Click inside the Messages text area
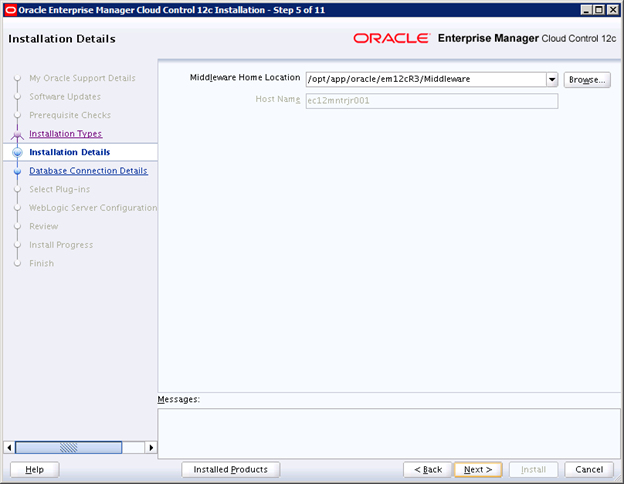Image resolution: width=624 pixels, height=484 pixels. pos(389,433)
